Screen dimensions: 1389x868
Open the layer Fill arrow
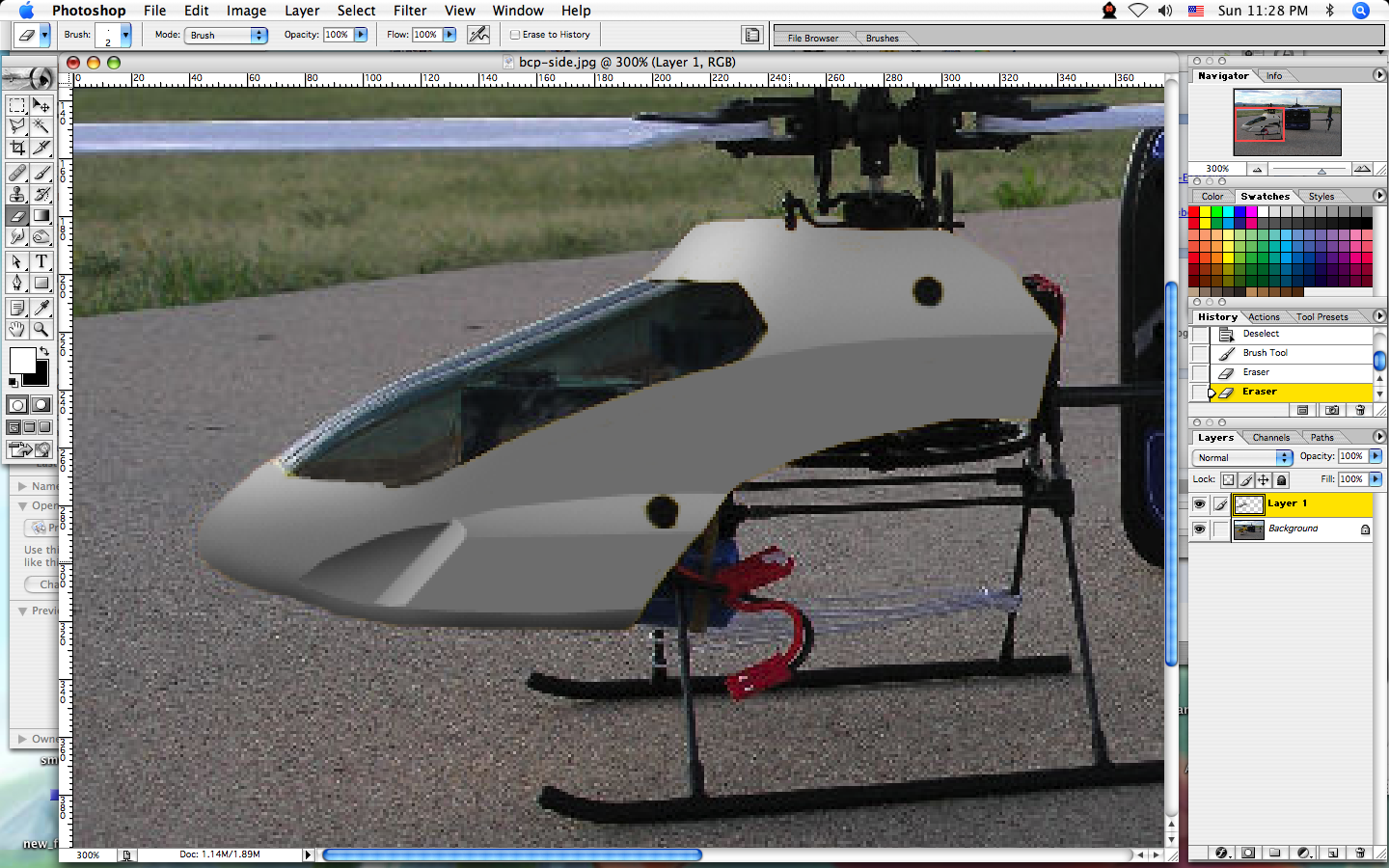click(x=1375, y=479)
